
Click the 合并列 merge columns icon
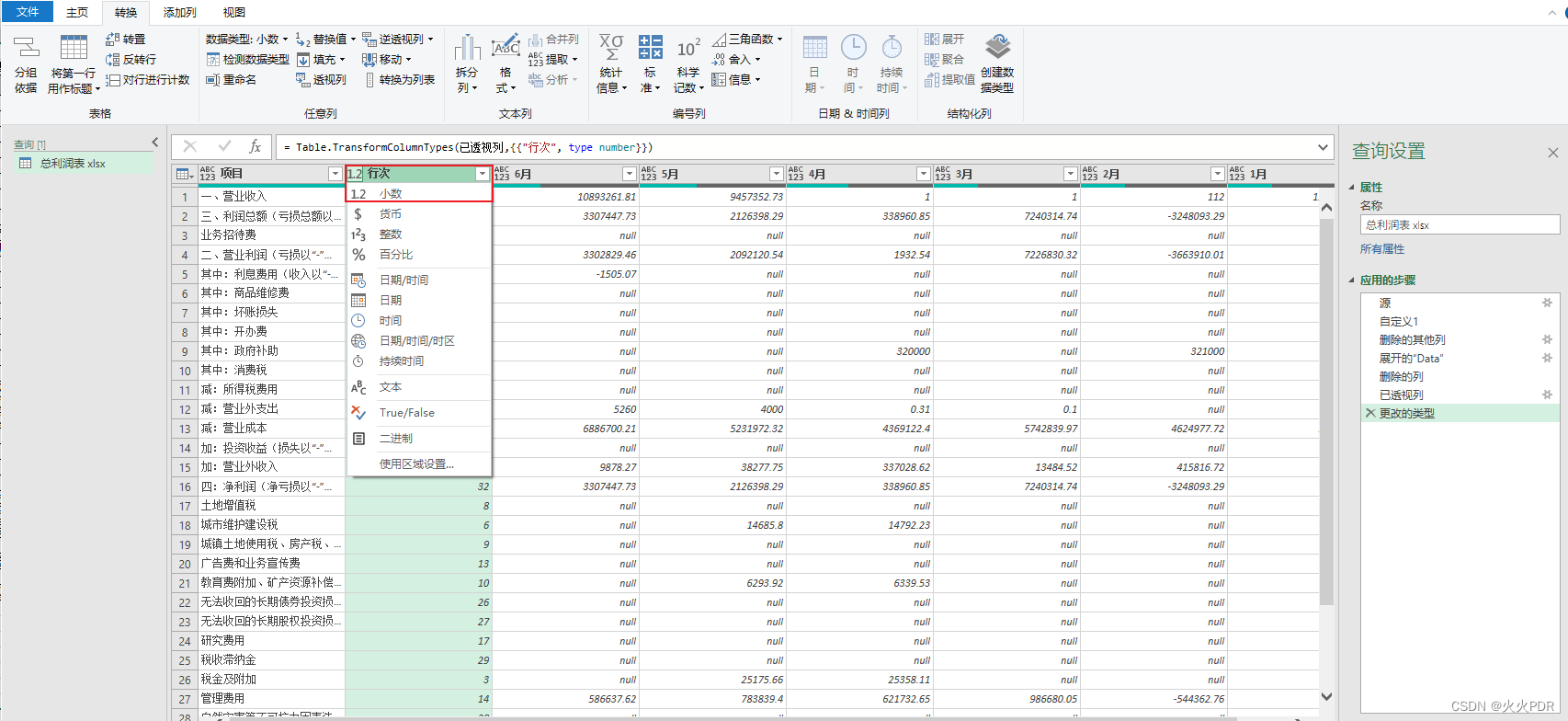[x=535, y=40]
